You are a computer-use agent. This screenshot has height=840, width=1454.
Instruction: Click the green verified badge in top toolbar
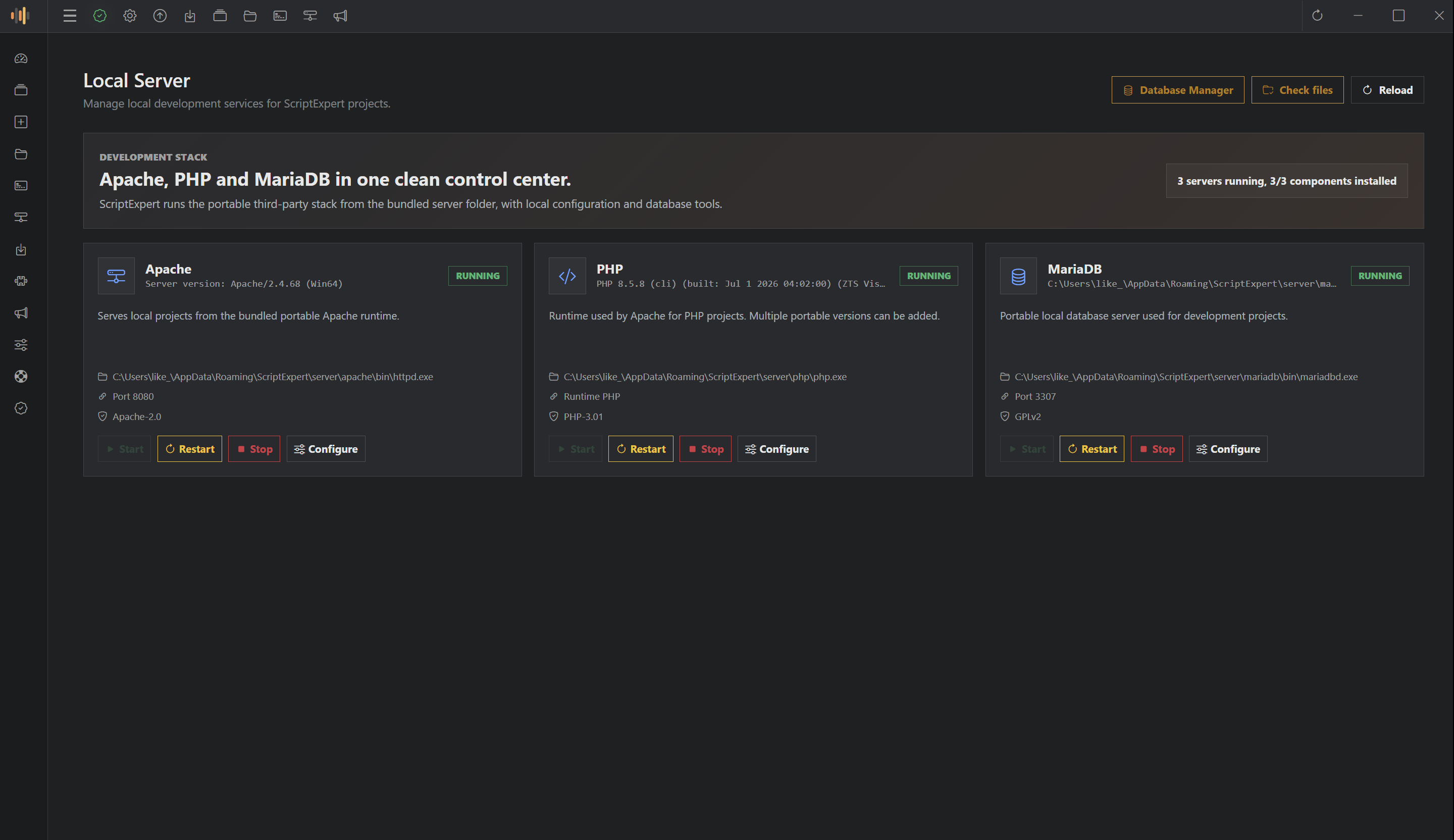[x=100, y=16]
